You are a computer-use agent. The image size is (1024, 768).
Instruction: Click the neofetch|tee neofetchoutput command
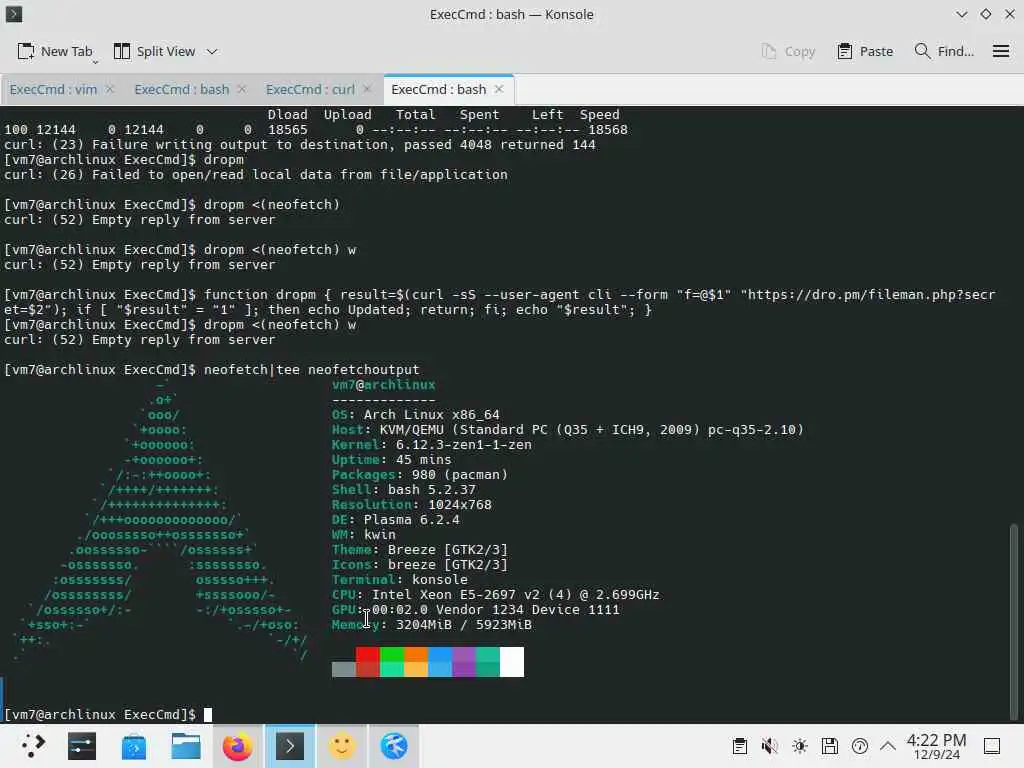(x=312, y=370)
